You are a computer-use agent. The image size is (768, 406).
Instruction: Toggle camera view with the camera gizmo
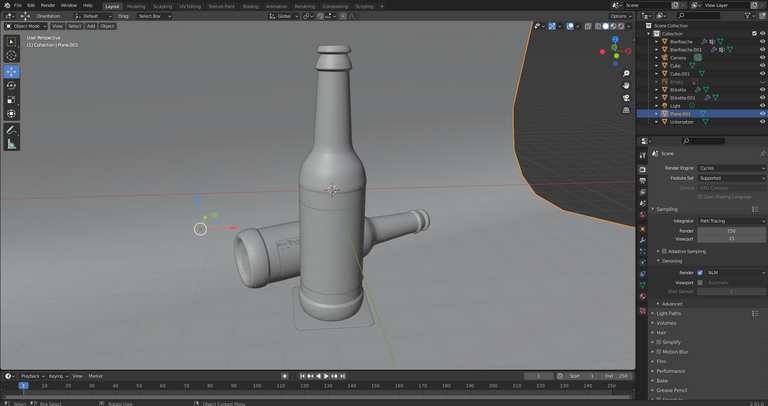tap(626, 99)
